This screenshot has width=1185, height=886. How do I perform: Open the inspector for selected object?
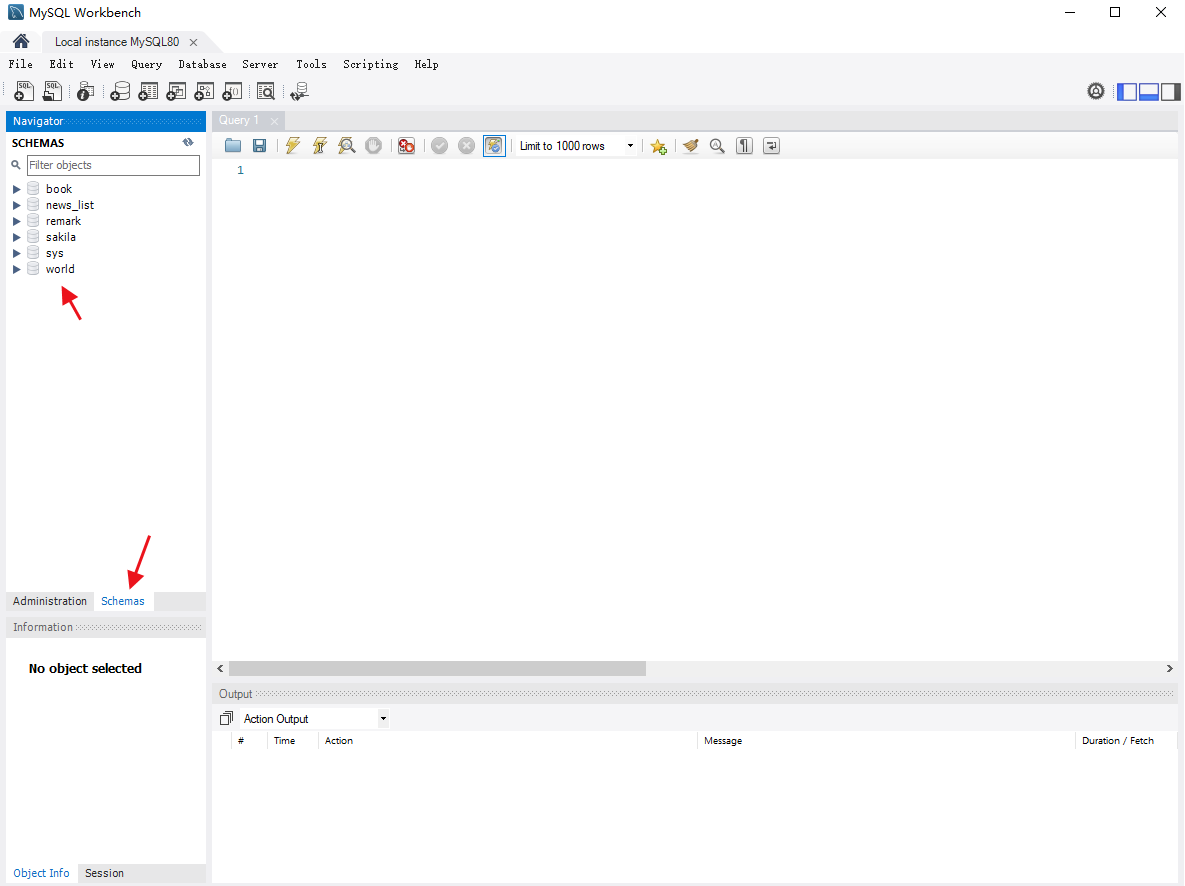coord(85,91)
